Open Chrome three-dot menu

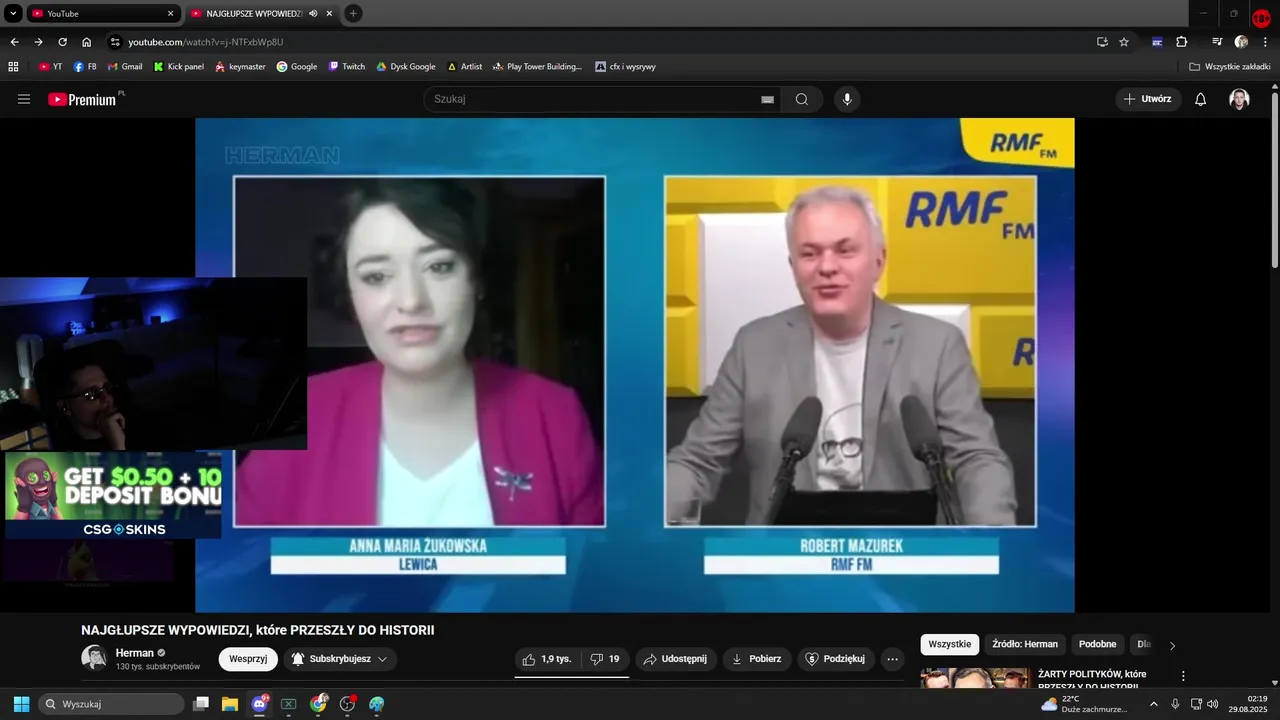[x=1265, y=42]
